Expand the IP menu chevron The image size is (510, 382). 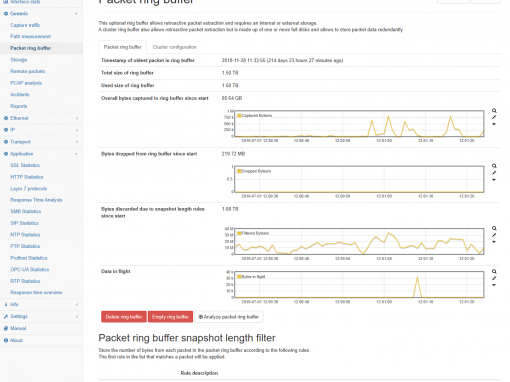click(77, 130)
